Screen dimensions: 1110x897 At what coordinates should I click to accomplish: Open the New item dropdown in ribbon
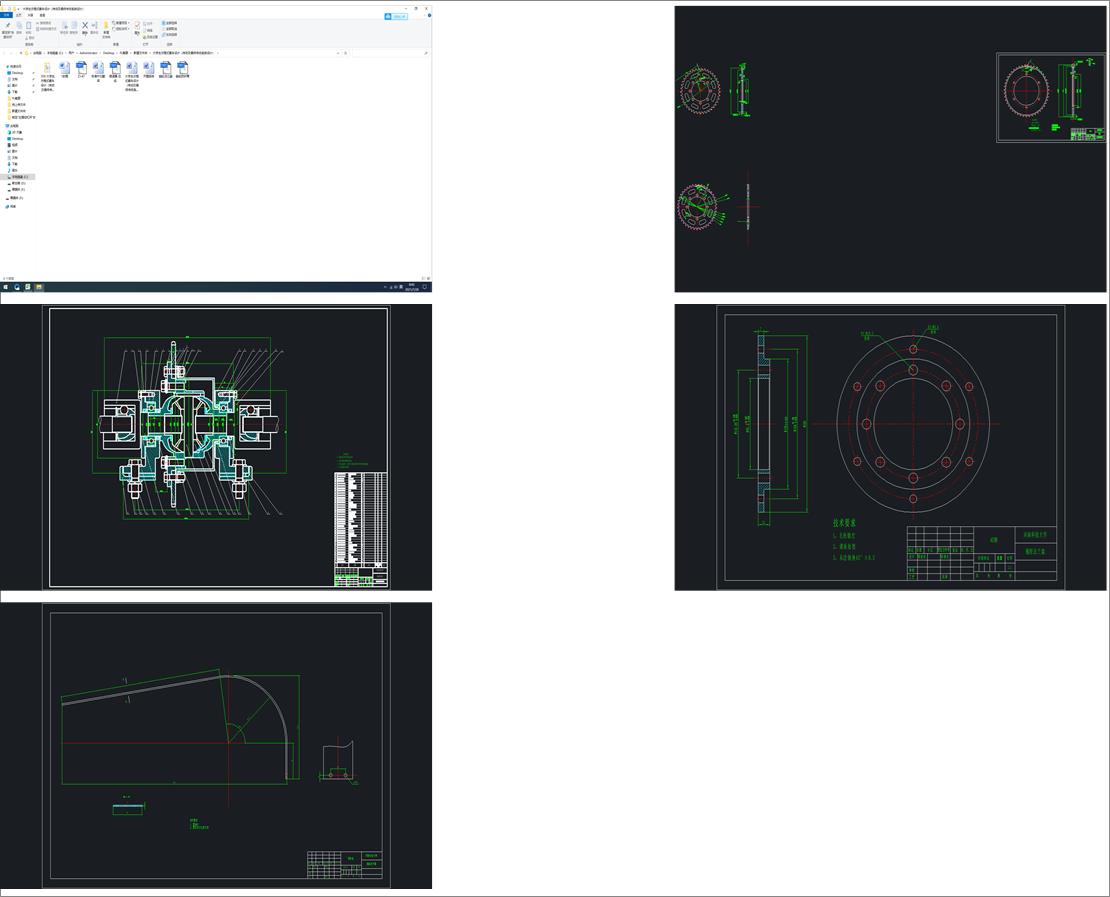click(122, 22)
